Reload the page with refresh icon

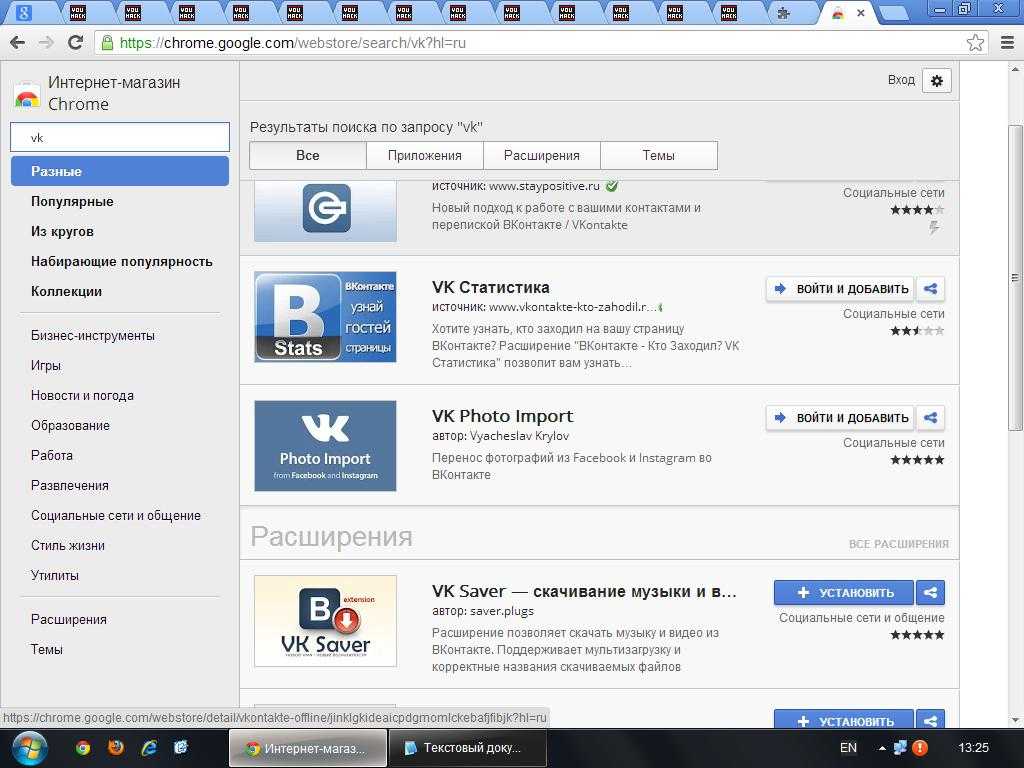click(75, 43)
